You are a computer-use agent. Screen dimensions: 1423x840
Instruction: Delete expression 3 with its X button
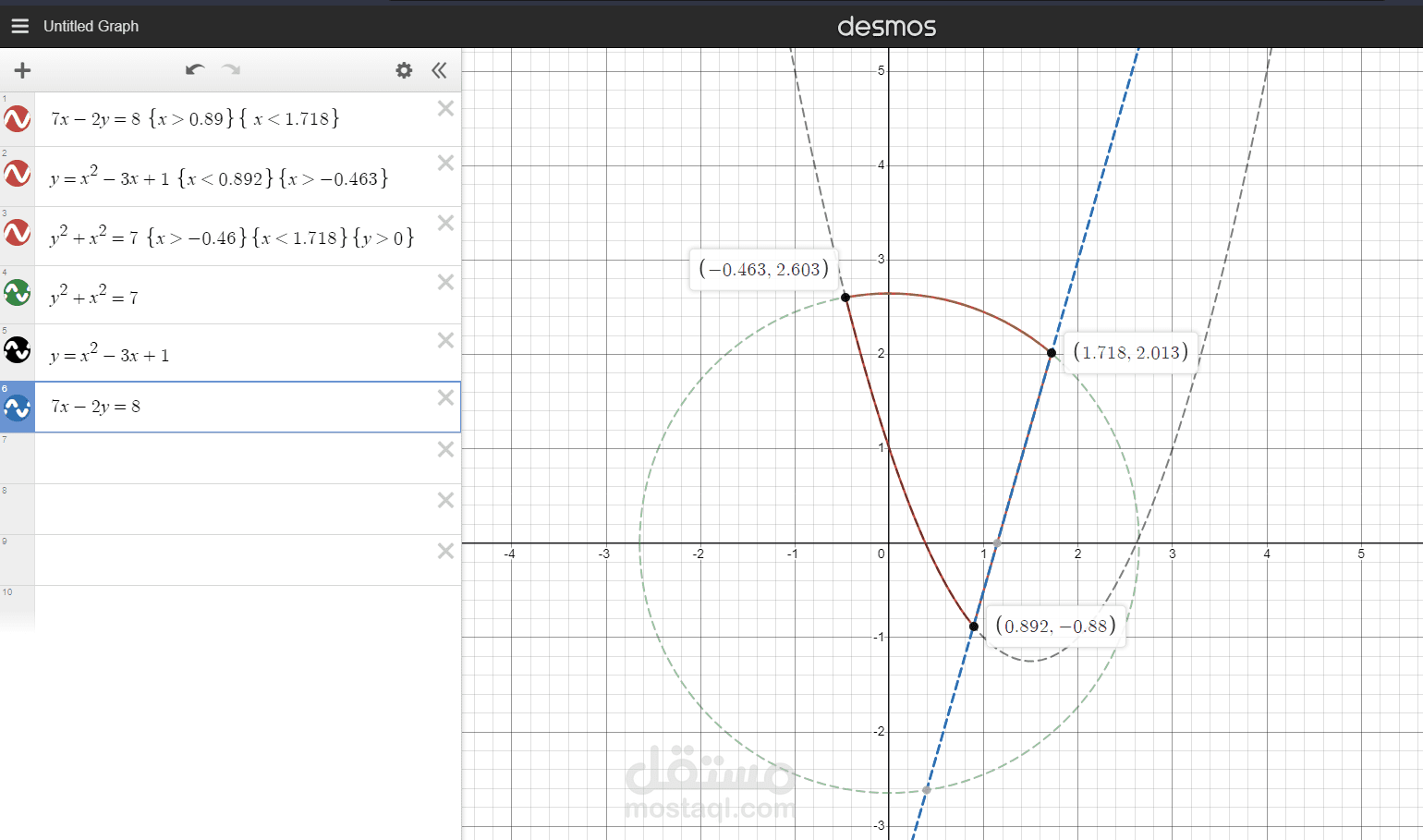click(445, 223)
